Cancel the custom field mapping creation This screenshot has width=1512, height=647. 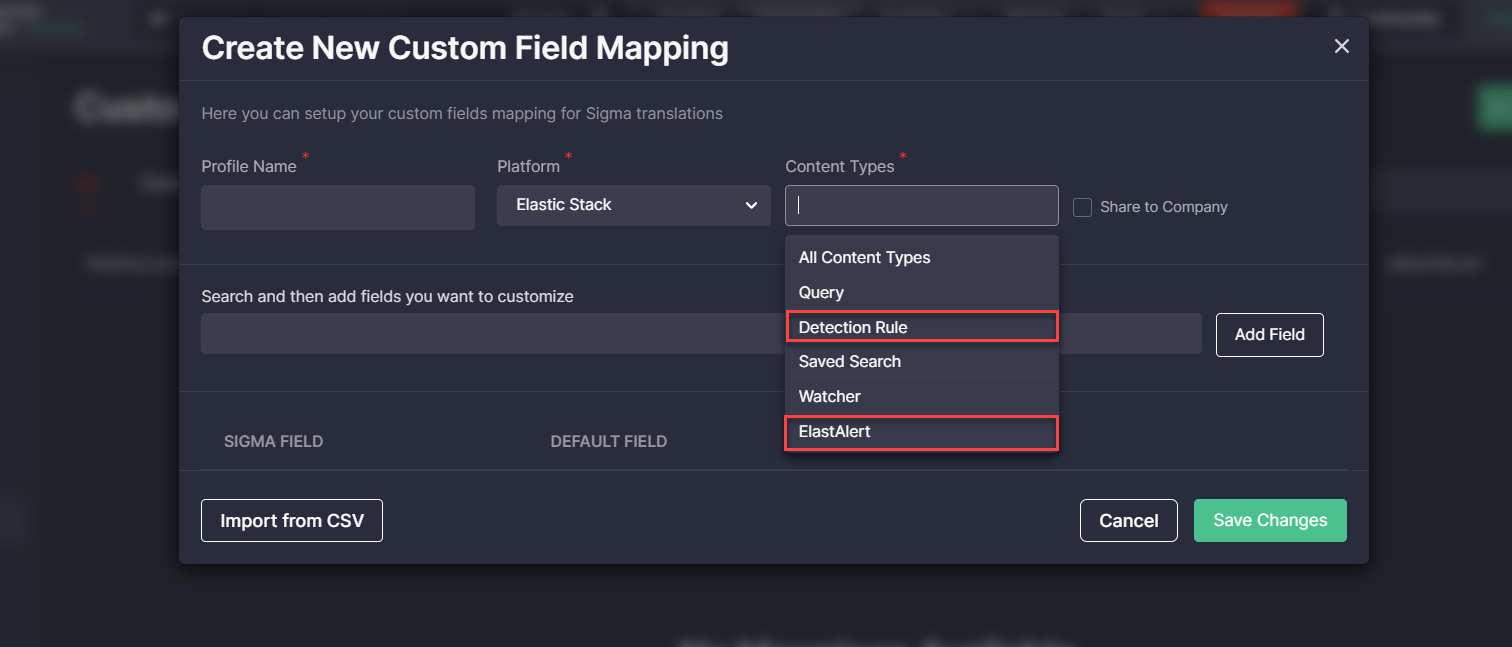click(1128, 520)
